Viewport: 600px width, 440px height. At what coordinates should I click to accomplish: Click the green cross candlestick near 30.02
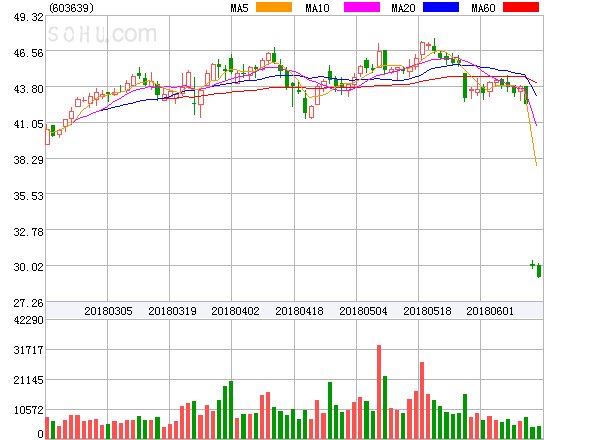(x=532, y=264)
